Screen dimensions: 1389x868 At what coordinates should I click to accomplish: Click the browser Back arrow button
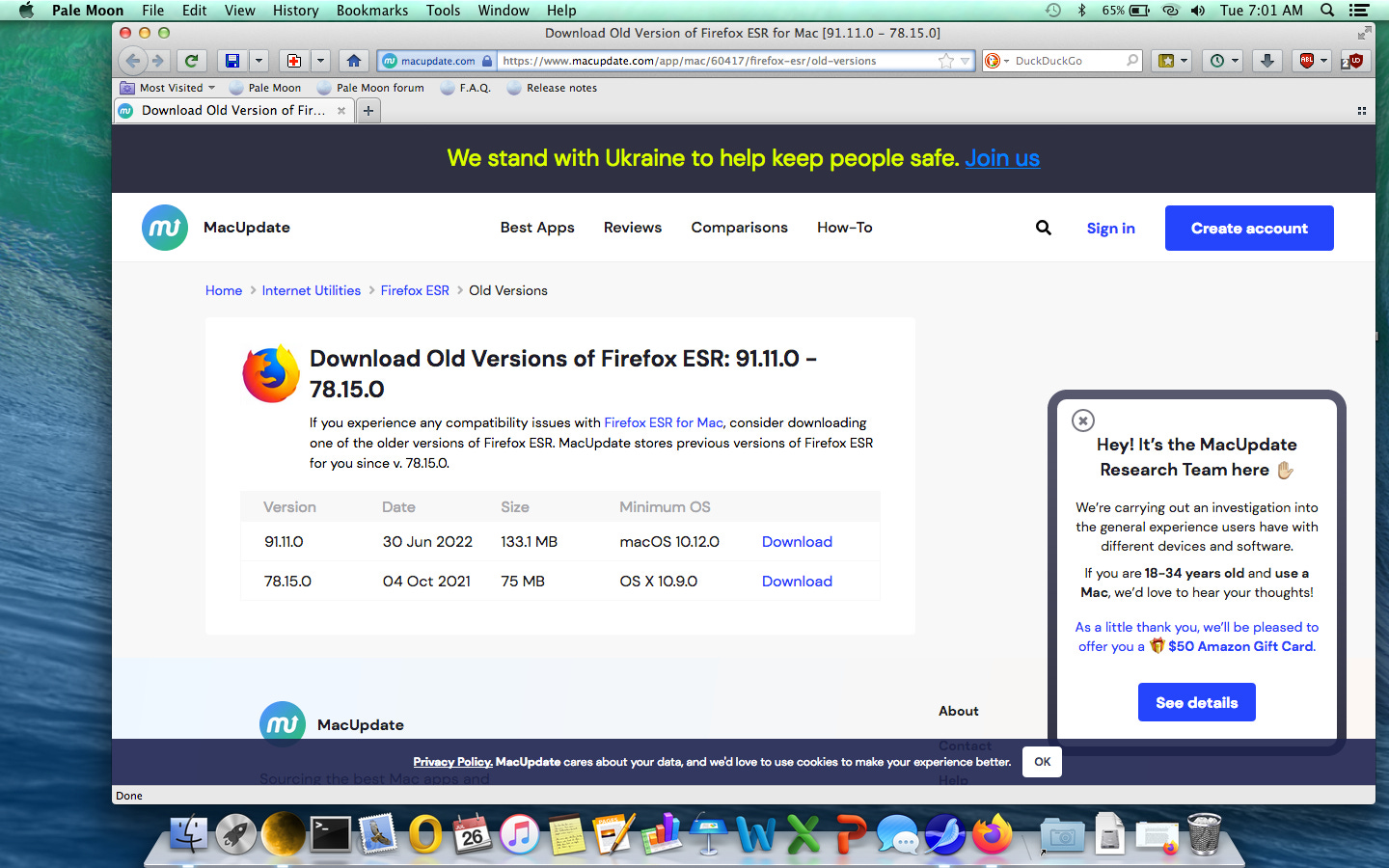133,61
